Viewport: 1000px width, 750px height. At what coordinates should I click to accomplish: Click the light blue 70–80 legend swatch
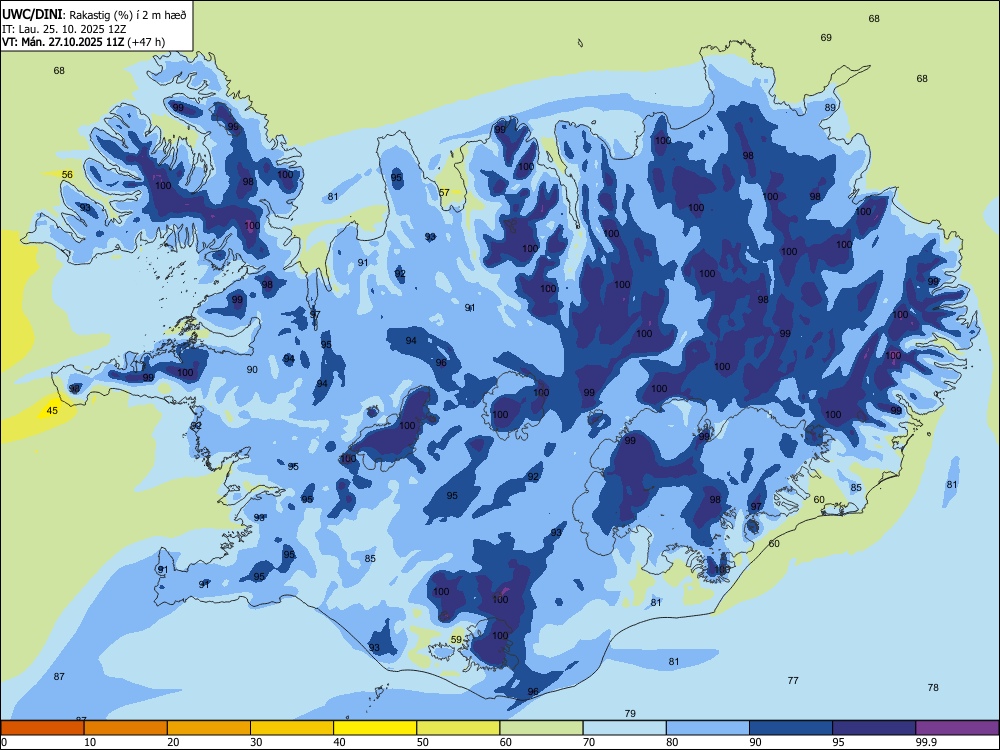click(x=624, y=728)
